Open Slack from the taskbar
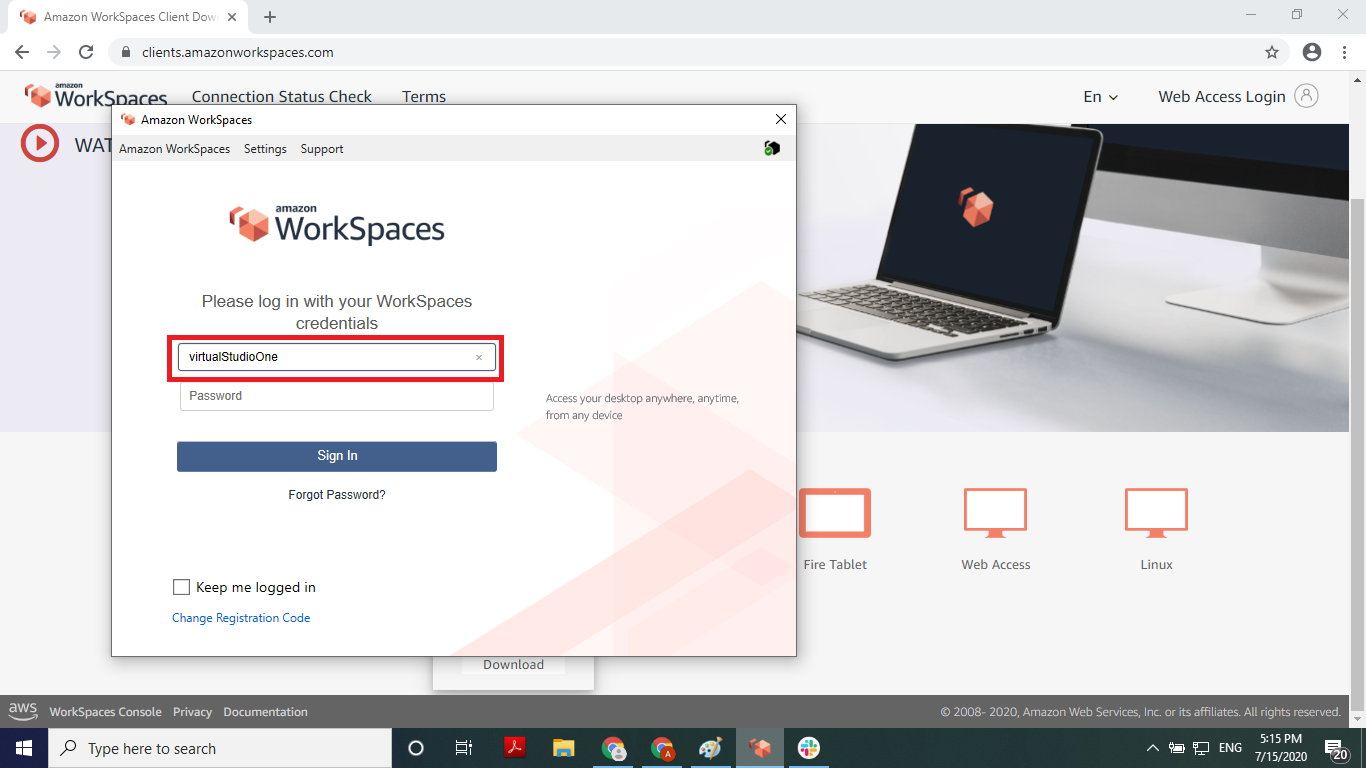This screenshot has height=768, width=1366. (x=809, y=748)
